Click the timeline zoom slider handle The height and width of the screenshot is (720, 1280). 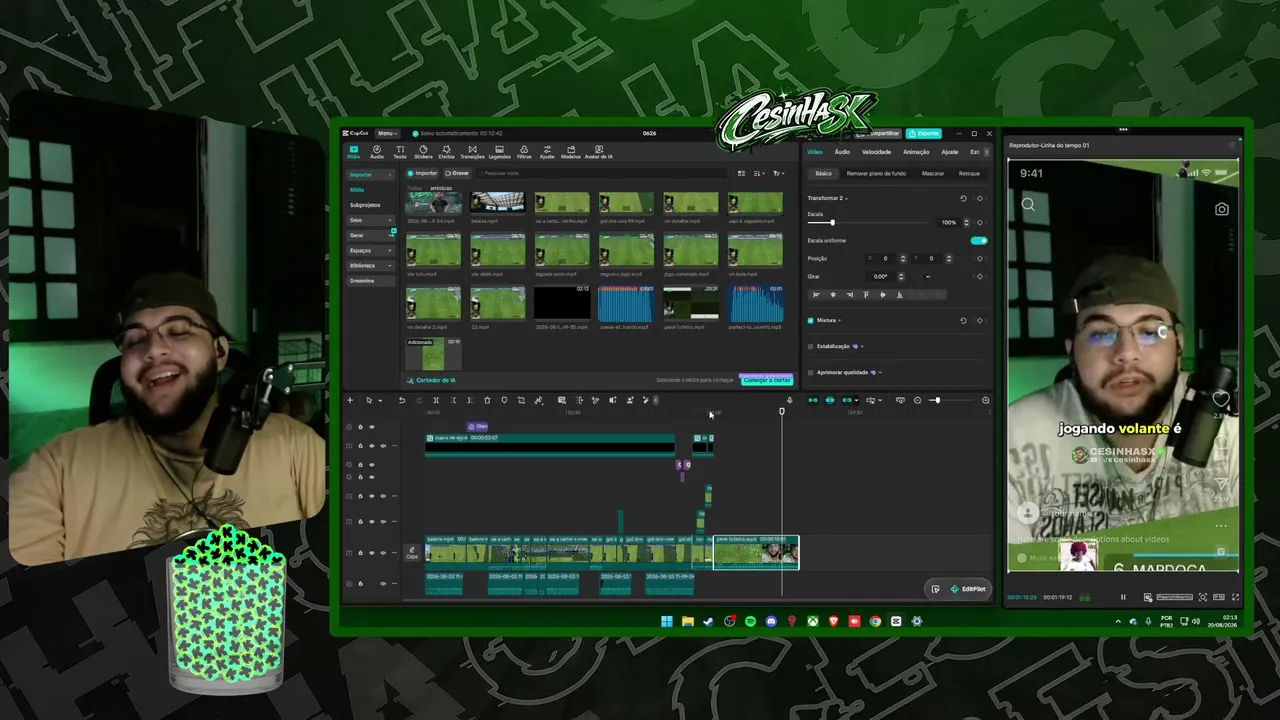(x=936, y=400)
